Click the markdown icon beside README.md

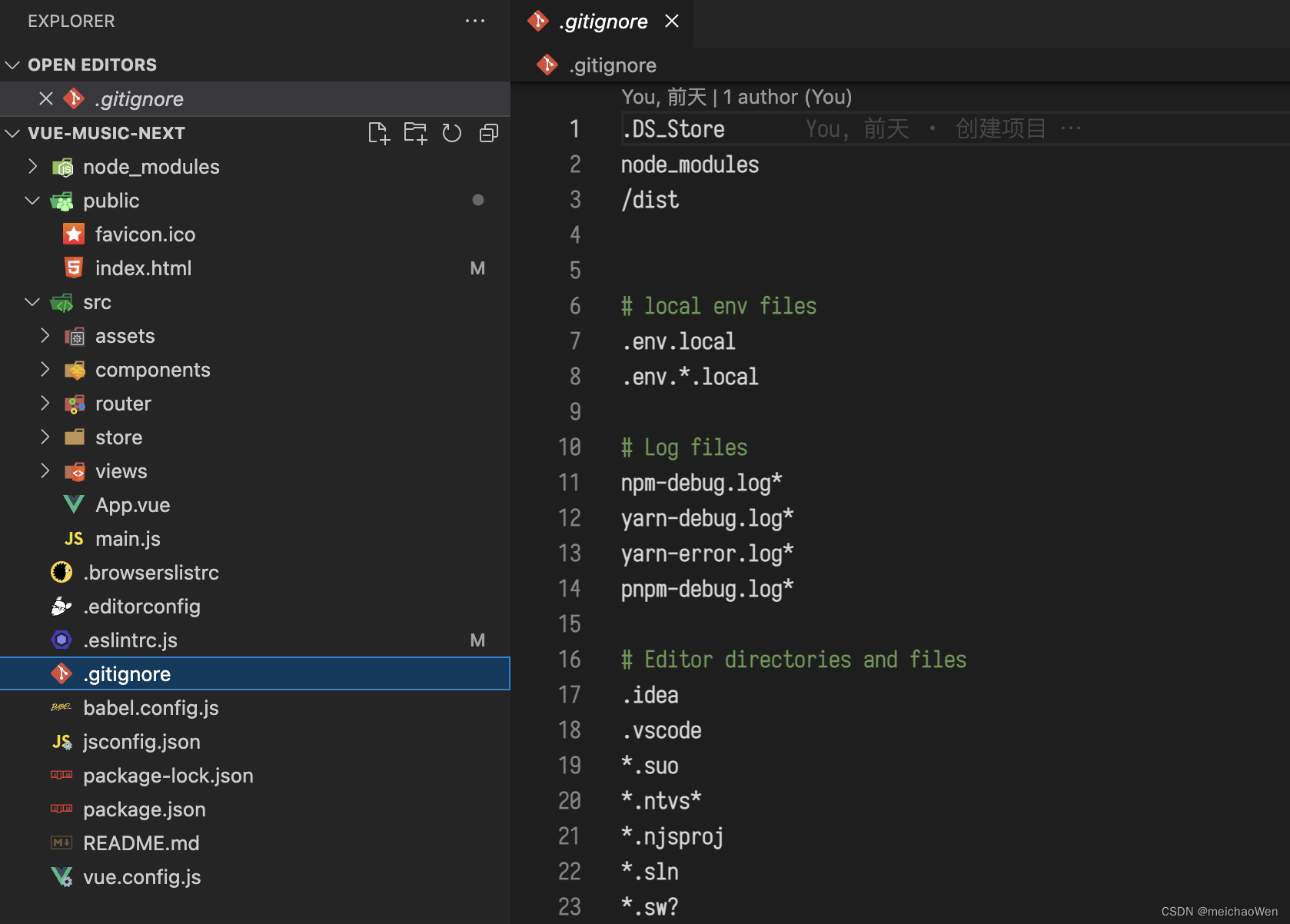pyautogui.click(x=62, y=843)
